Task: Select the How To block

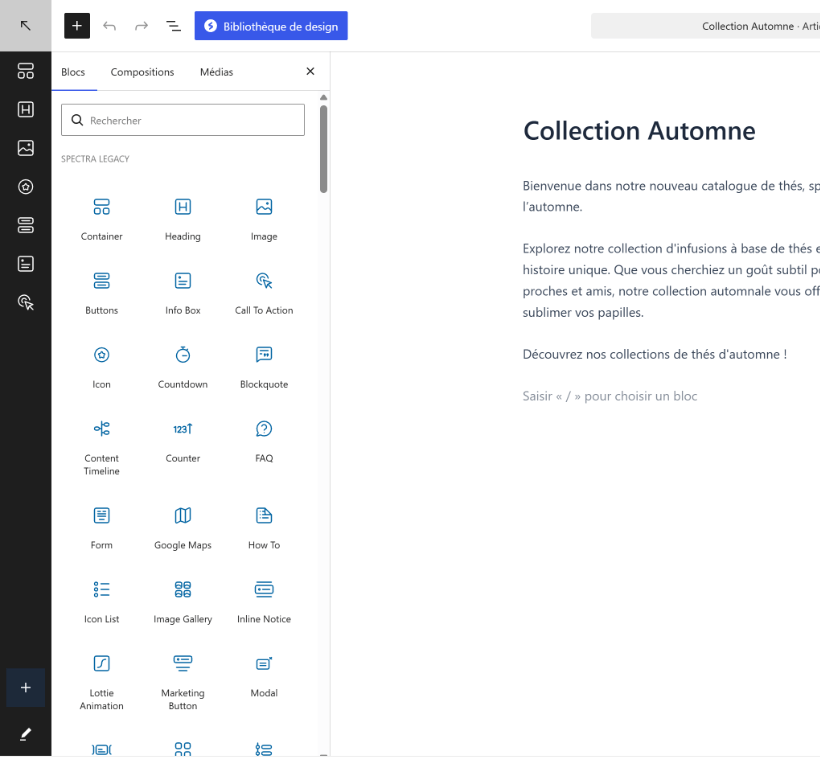Action: click(x=264, y=528)
